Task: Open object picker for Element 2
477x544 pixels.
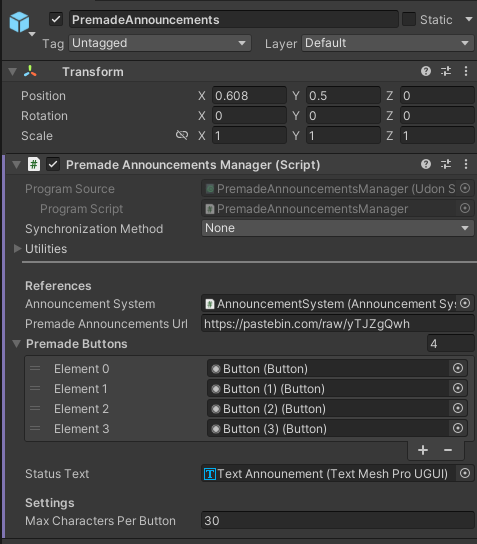Action: coord(458,408)
